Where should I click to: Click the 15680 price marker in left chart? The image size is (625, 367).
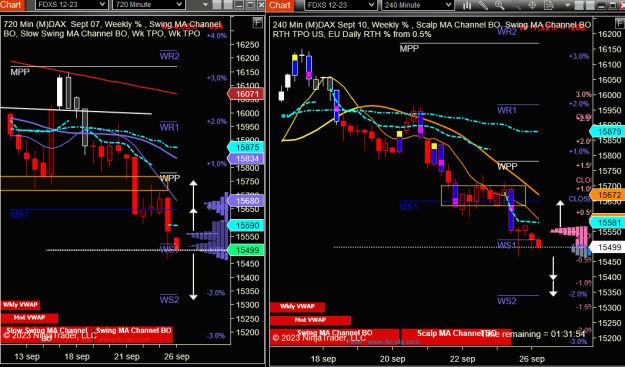click(x=247, y=201)
